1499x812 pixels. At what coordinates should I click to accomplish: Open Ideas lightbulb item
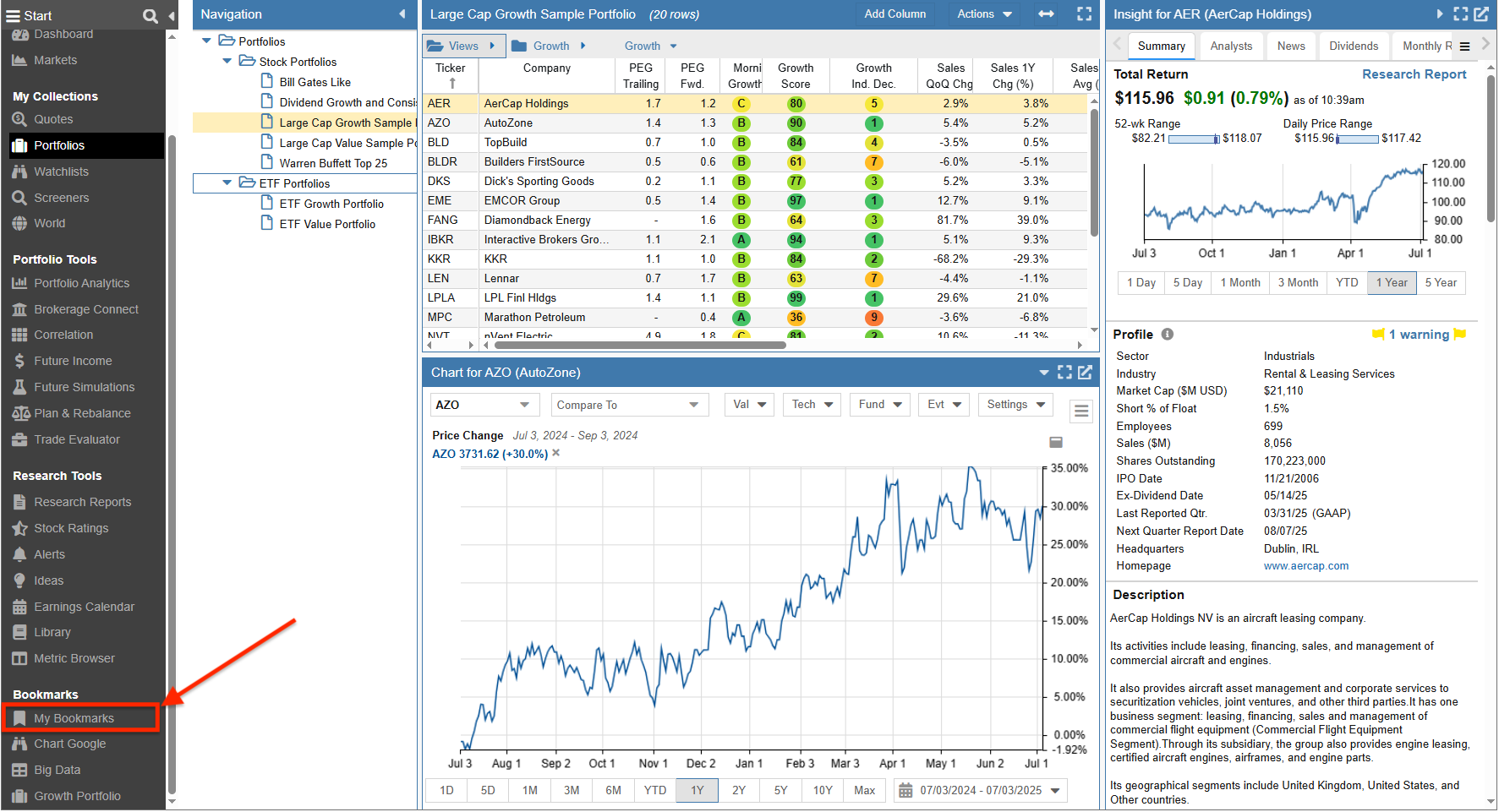pyautogui.click(x=48, y=580)
